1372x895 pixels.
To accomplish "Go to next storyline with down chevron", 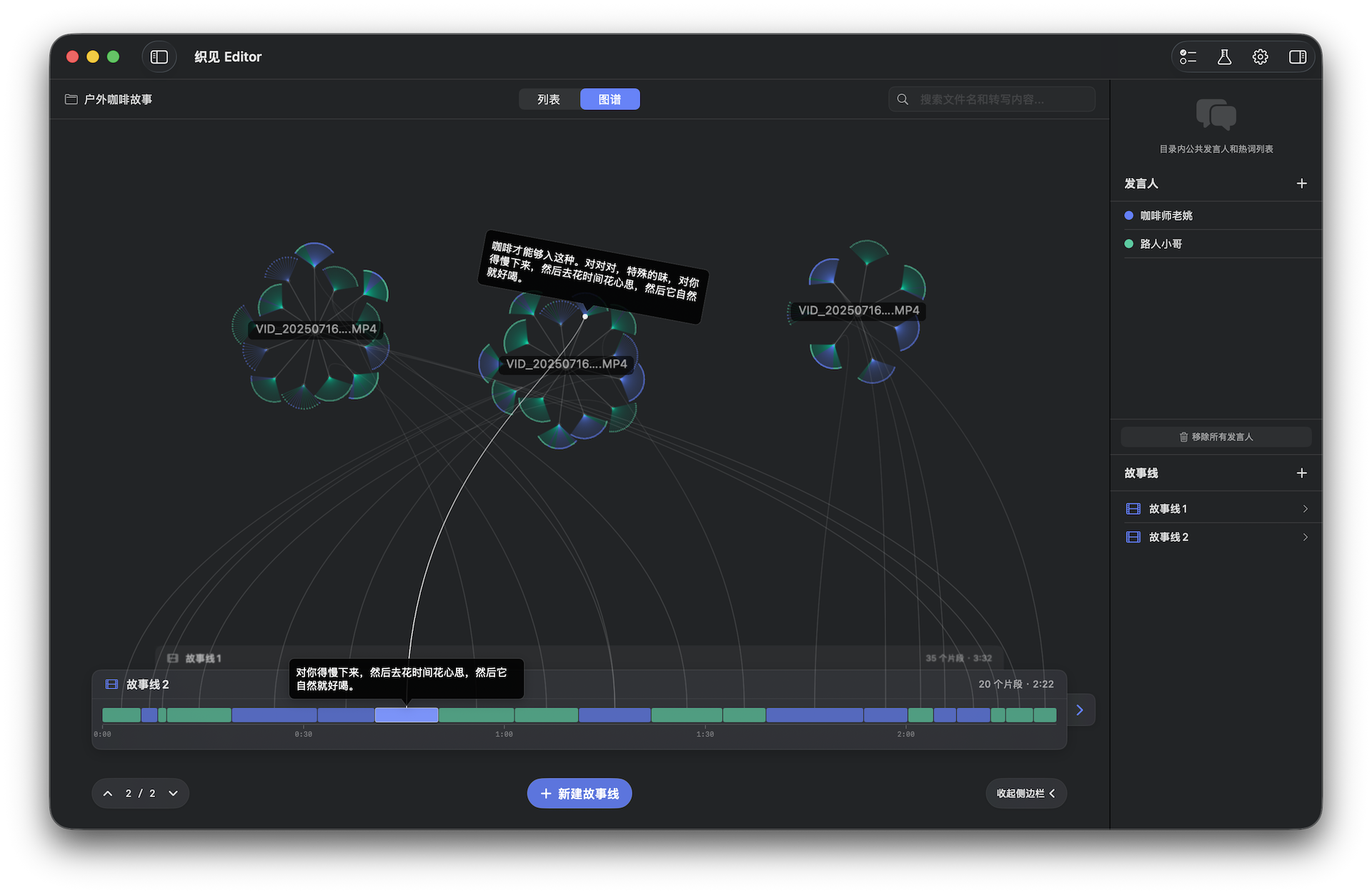I will pos(173,793).
